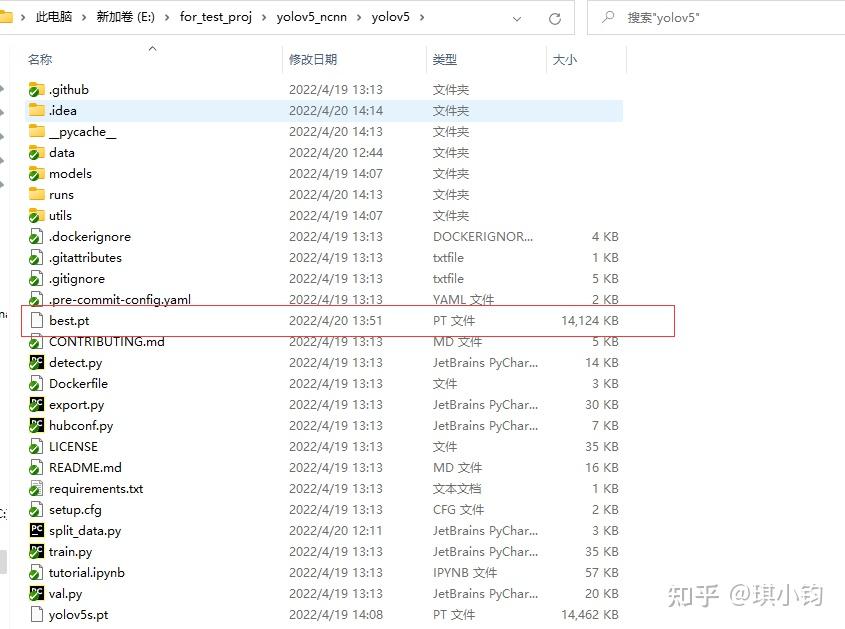Click the refresh button in address bar

tap(555, 19)
